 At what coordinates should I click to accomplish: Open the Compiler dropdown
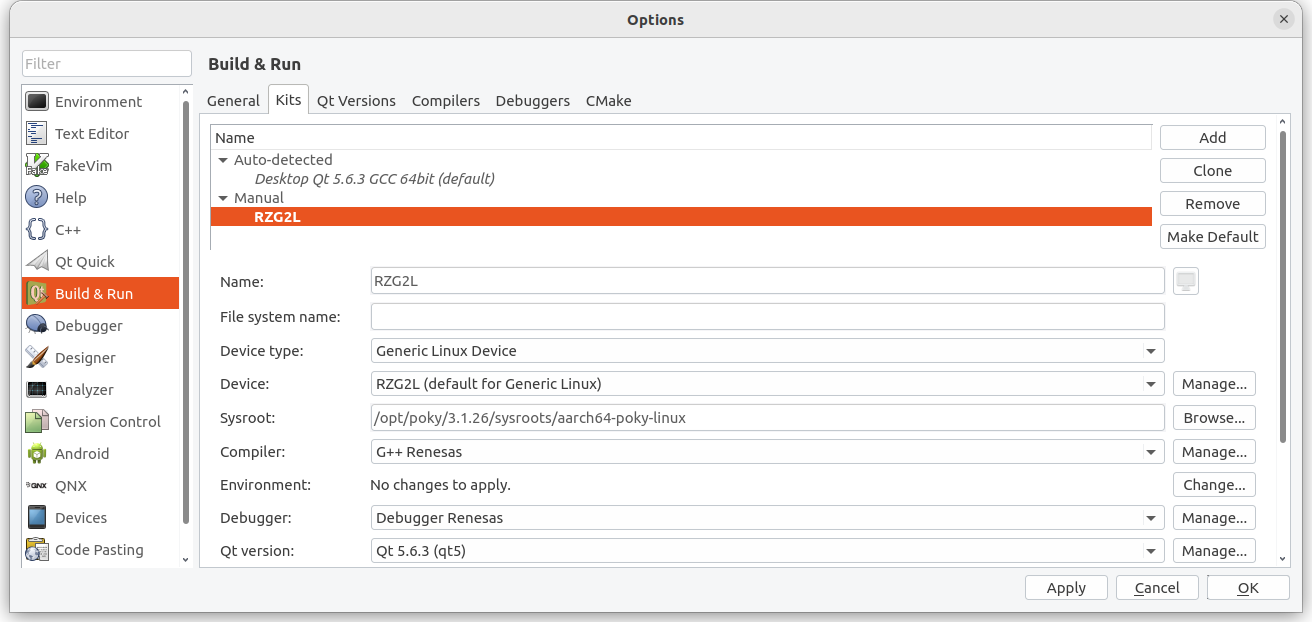click(x=767, y=452)
